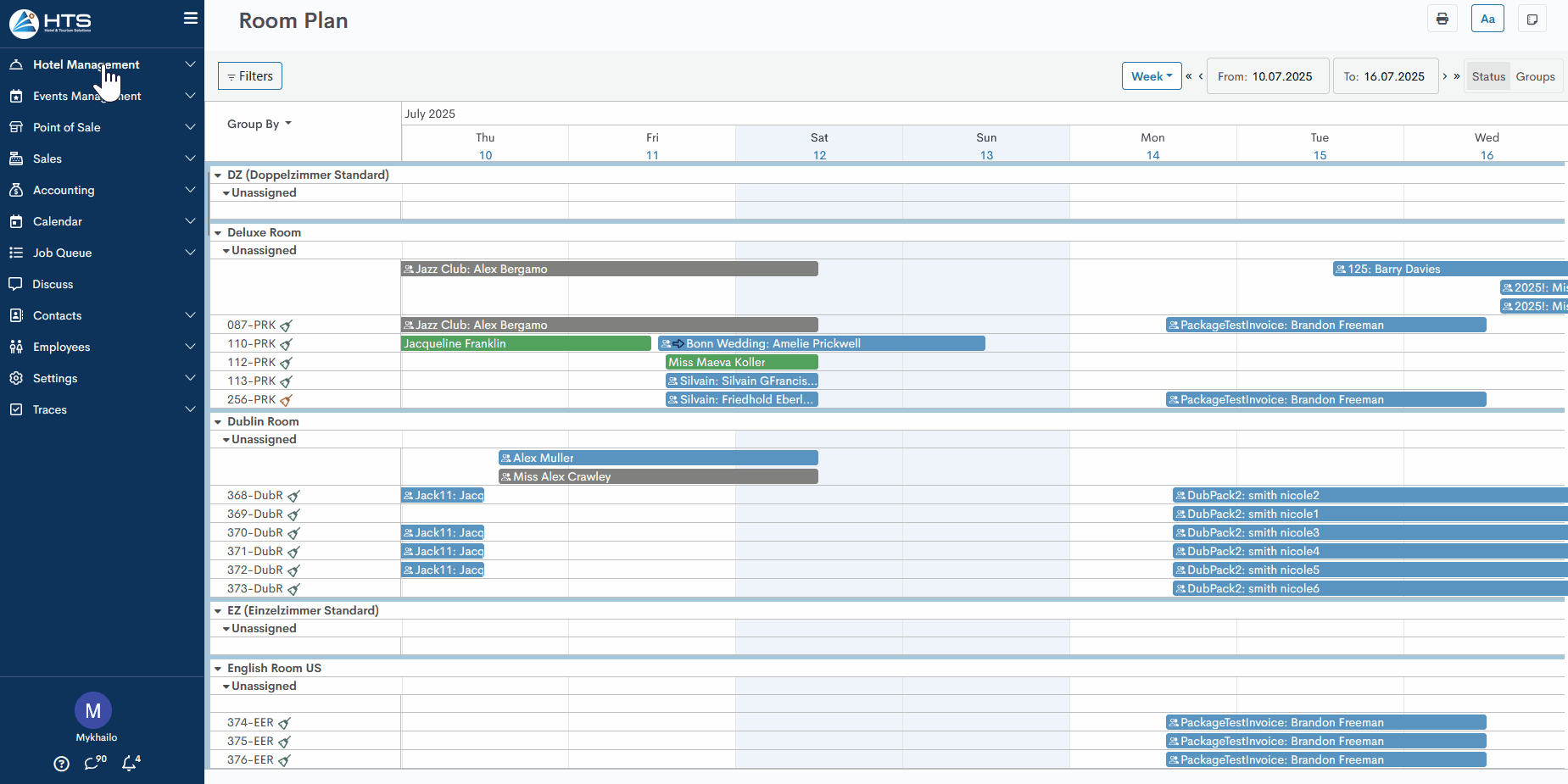Open the sticky note icon button
The width and height of the screenshot is (1568, 784).
(1532, 19)
